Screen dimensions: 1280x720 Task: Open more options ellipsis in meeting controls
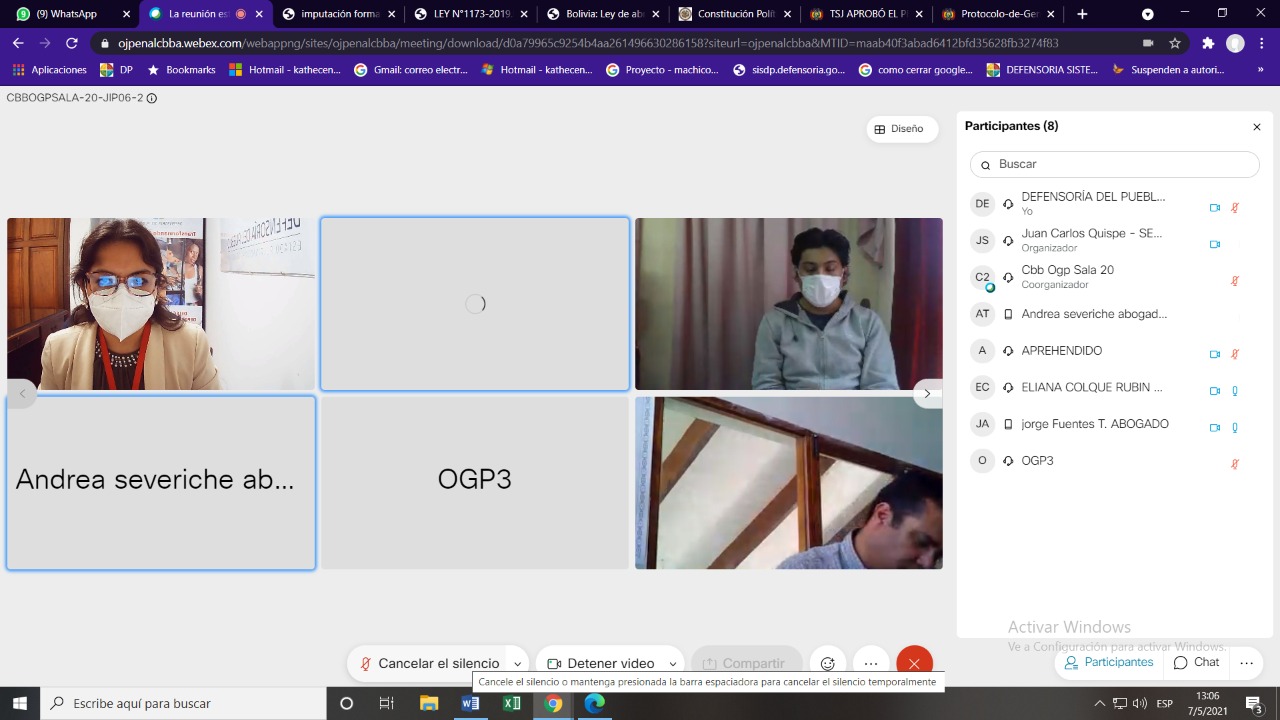point(871,663)
